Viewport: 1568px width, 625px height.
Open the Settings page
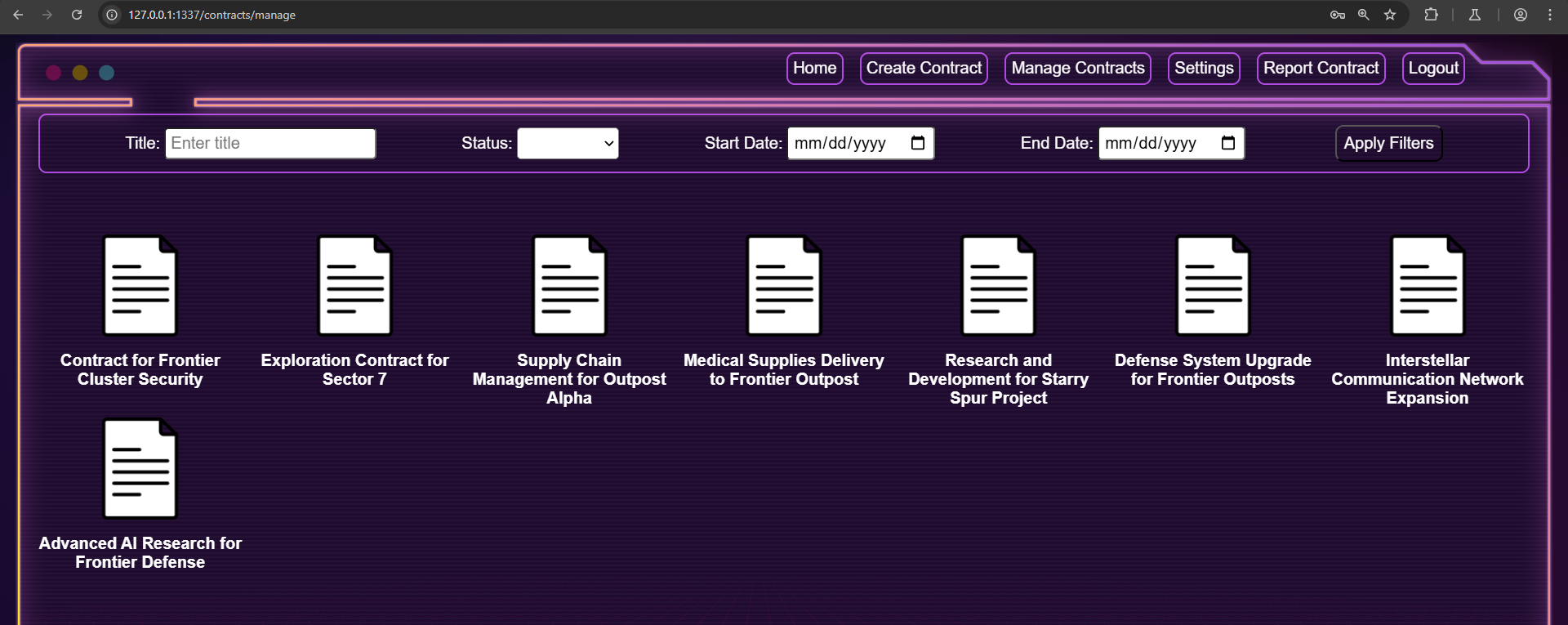(x=1204, y=69)
